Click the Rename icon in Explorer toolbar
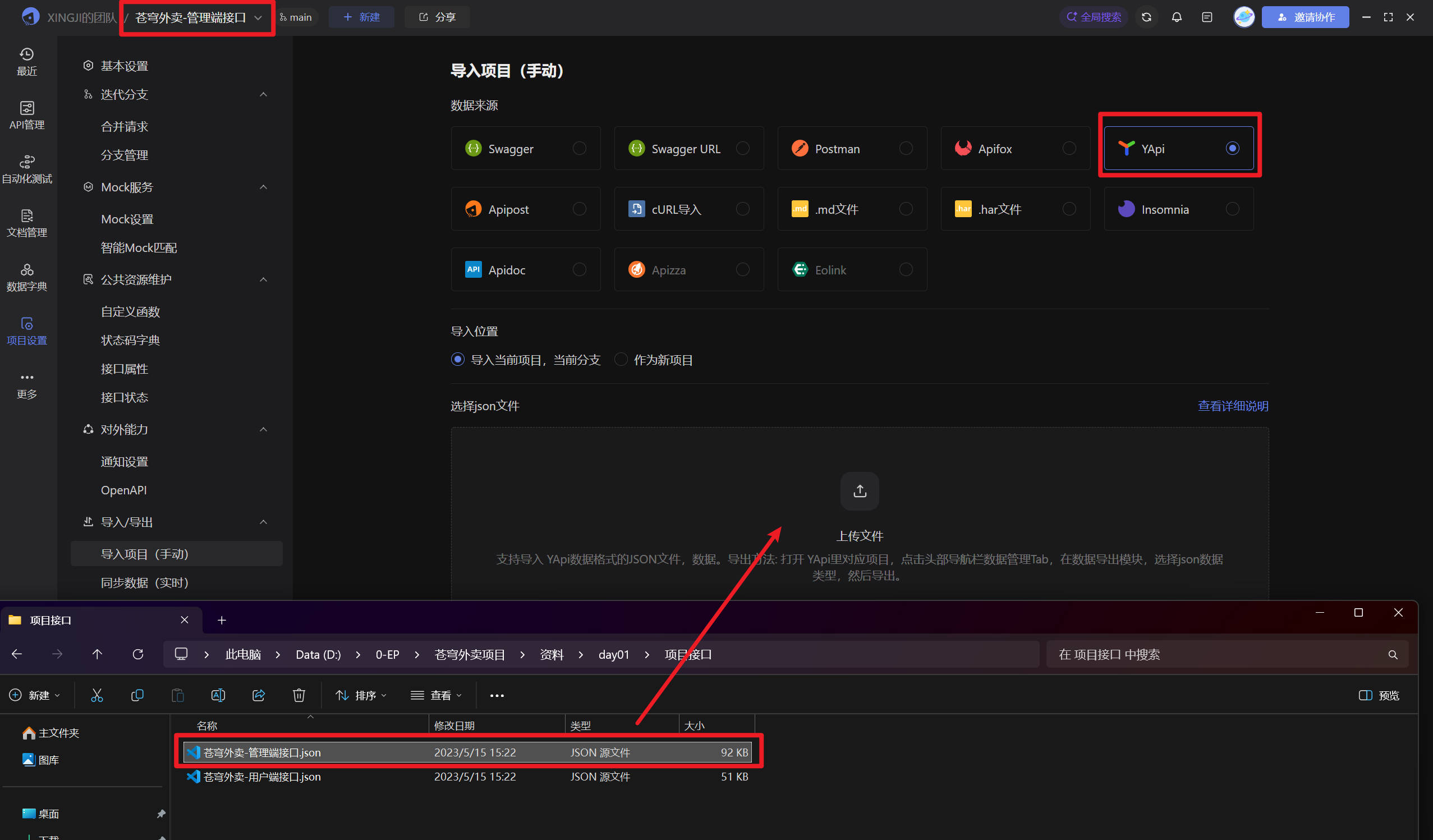This screenshot has height=840, width=1433. click(x=218, y=695)
